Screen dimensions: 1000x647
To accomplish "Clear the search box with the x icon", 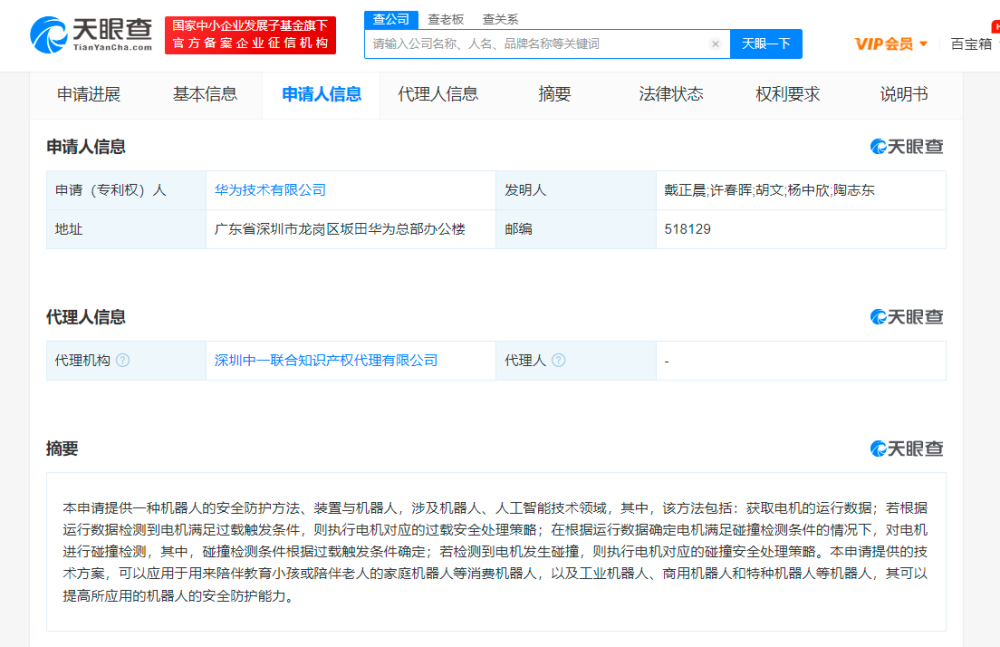I will pyautogui.click(x=715, y=44).
